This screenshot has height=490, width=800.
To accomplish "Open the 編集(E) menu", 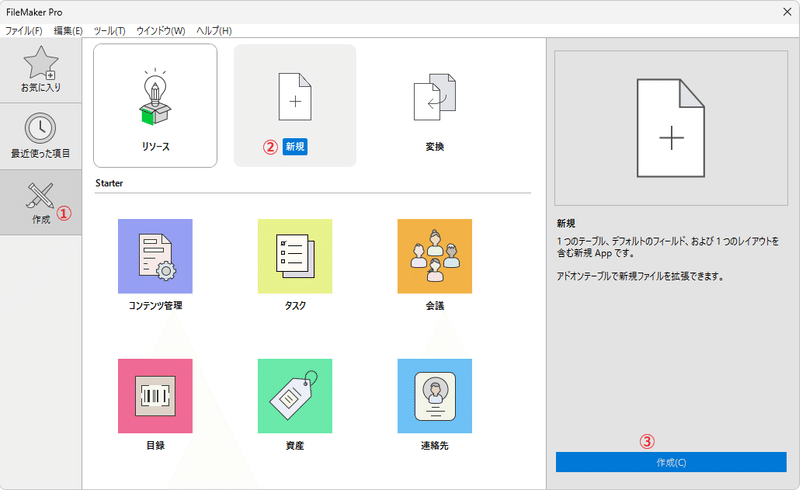I will (68, 31).
